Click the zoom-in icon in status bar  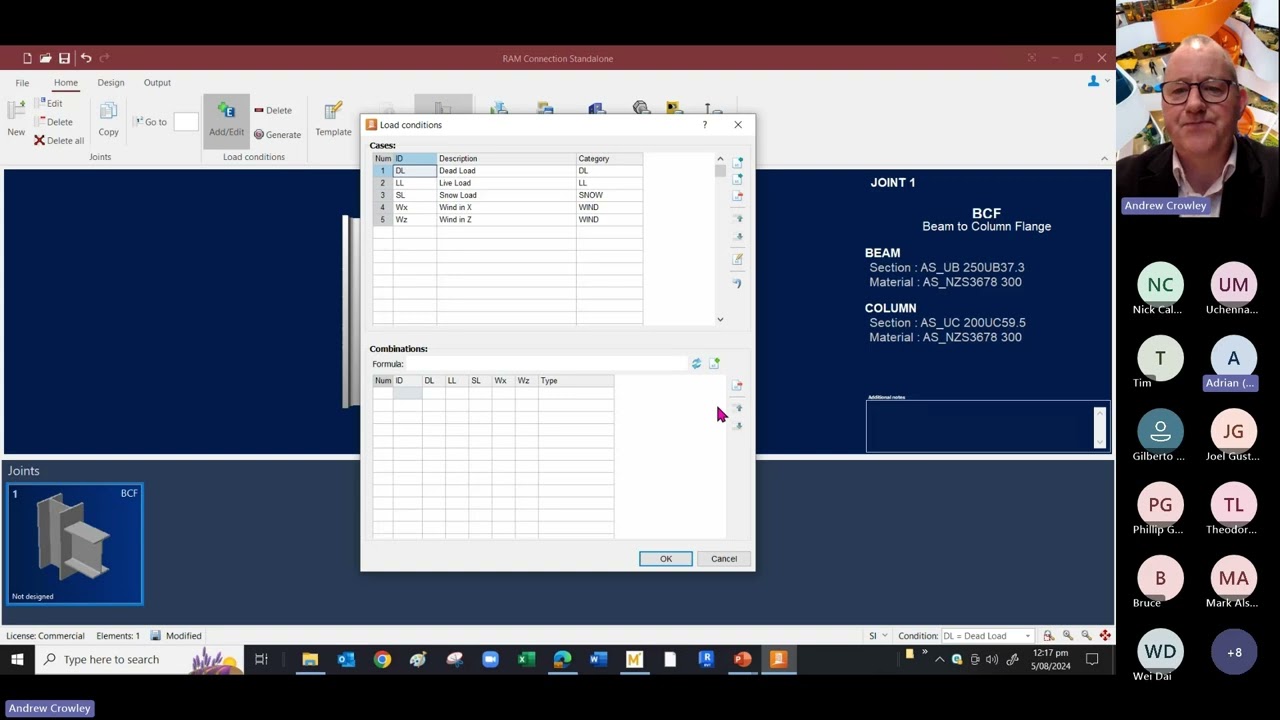[1067, 636]
